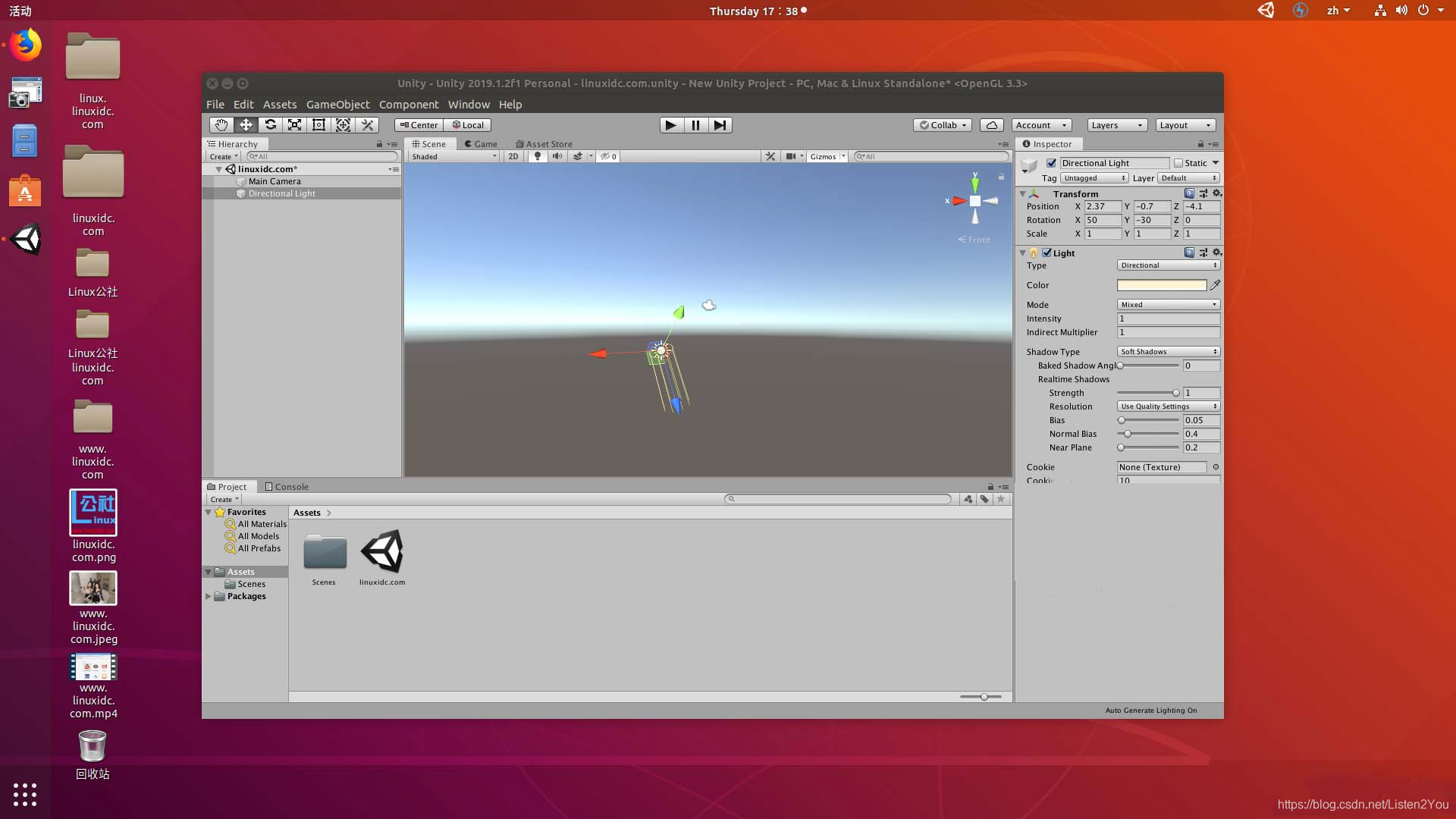The height and width of the screenshot is (819, 1456).
Task: Collapse the Transform component foldout
Action: click(1022, 194)
